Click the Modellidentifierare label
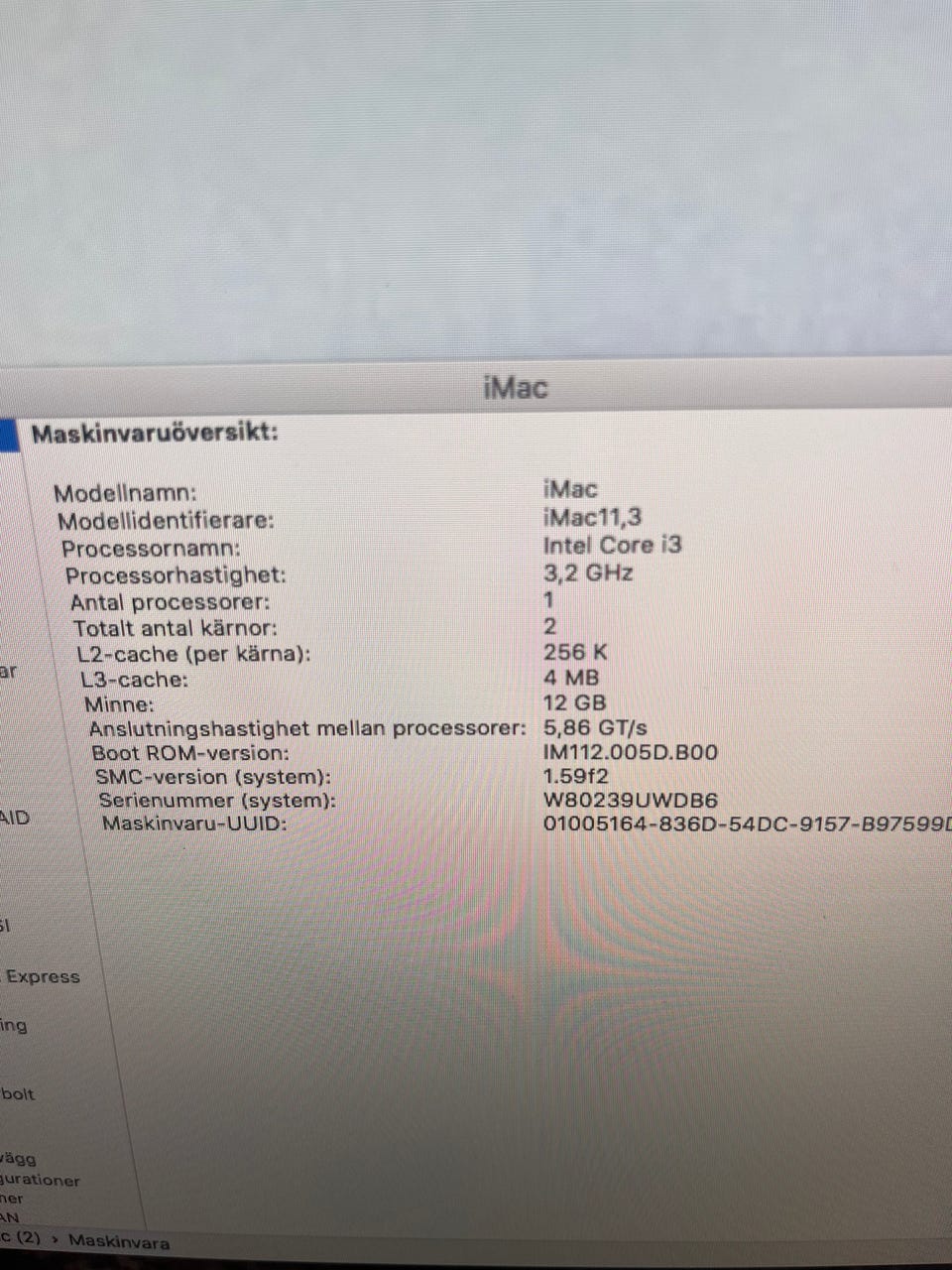The height and width of the screenshot is (1270, 952). [x=166, y=521]
